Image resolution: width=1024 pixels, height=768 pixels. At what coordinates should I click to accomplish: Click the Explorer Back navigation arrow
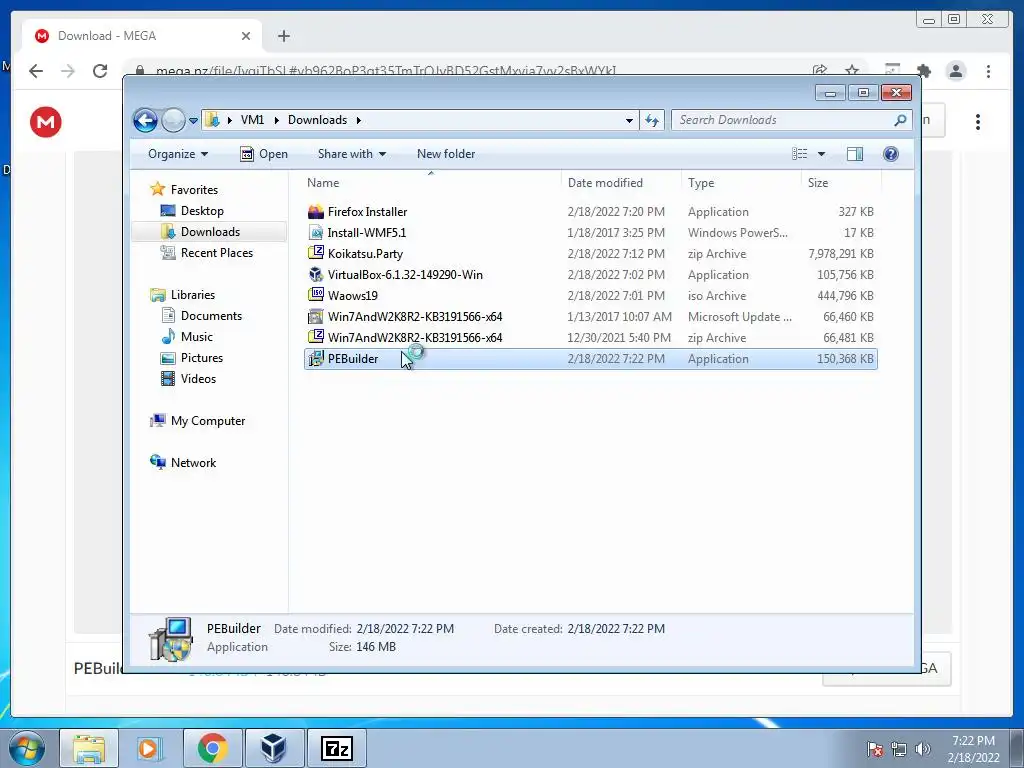point(145,120)
